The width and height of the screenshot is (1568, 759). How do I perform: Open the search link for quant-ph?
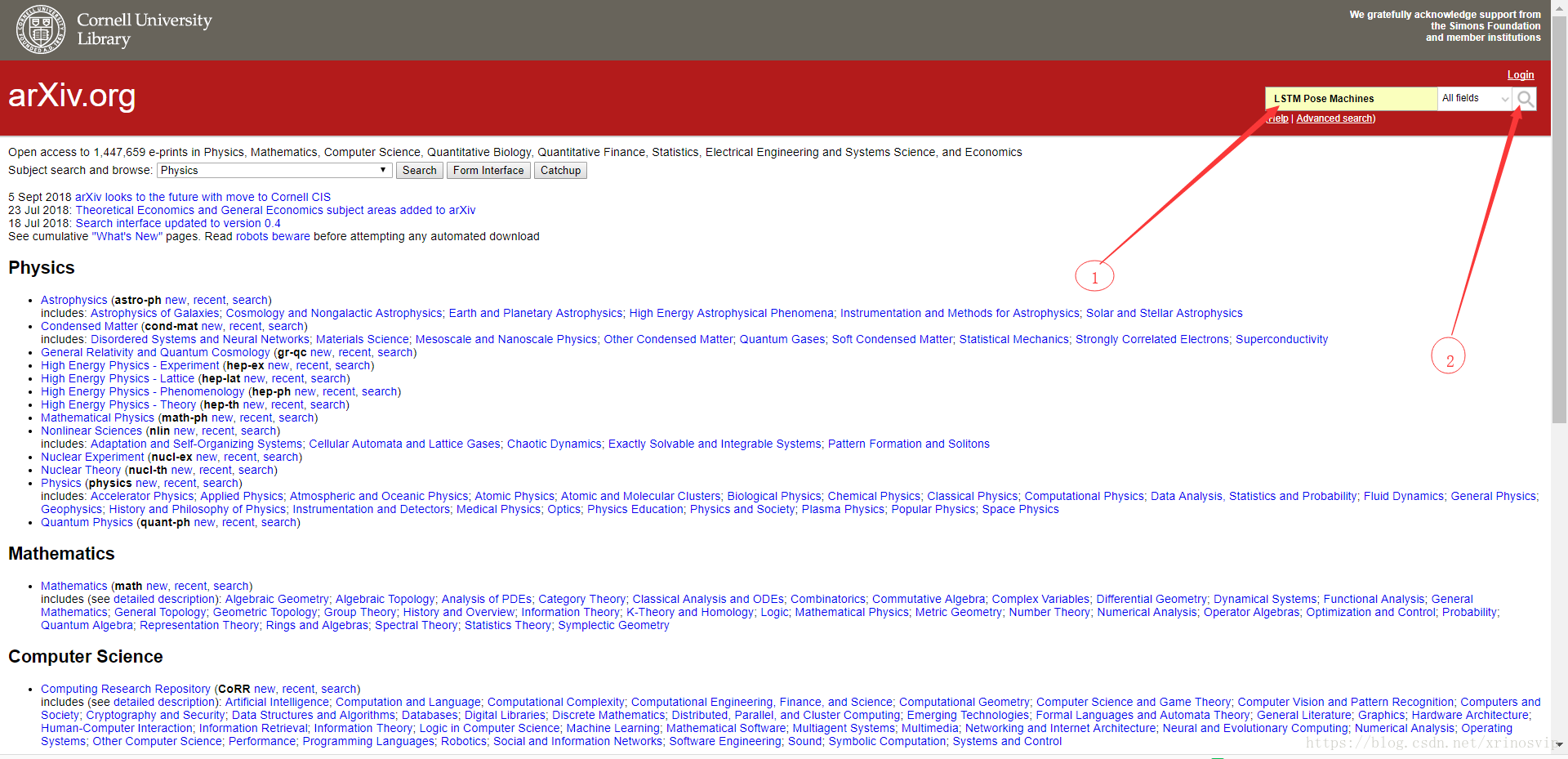(x=278, y=522)
